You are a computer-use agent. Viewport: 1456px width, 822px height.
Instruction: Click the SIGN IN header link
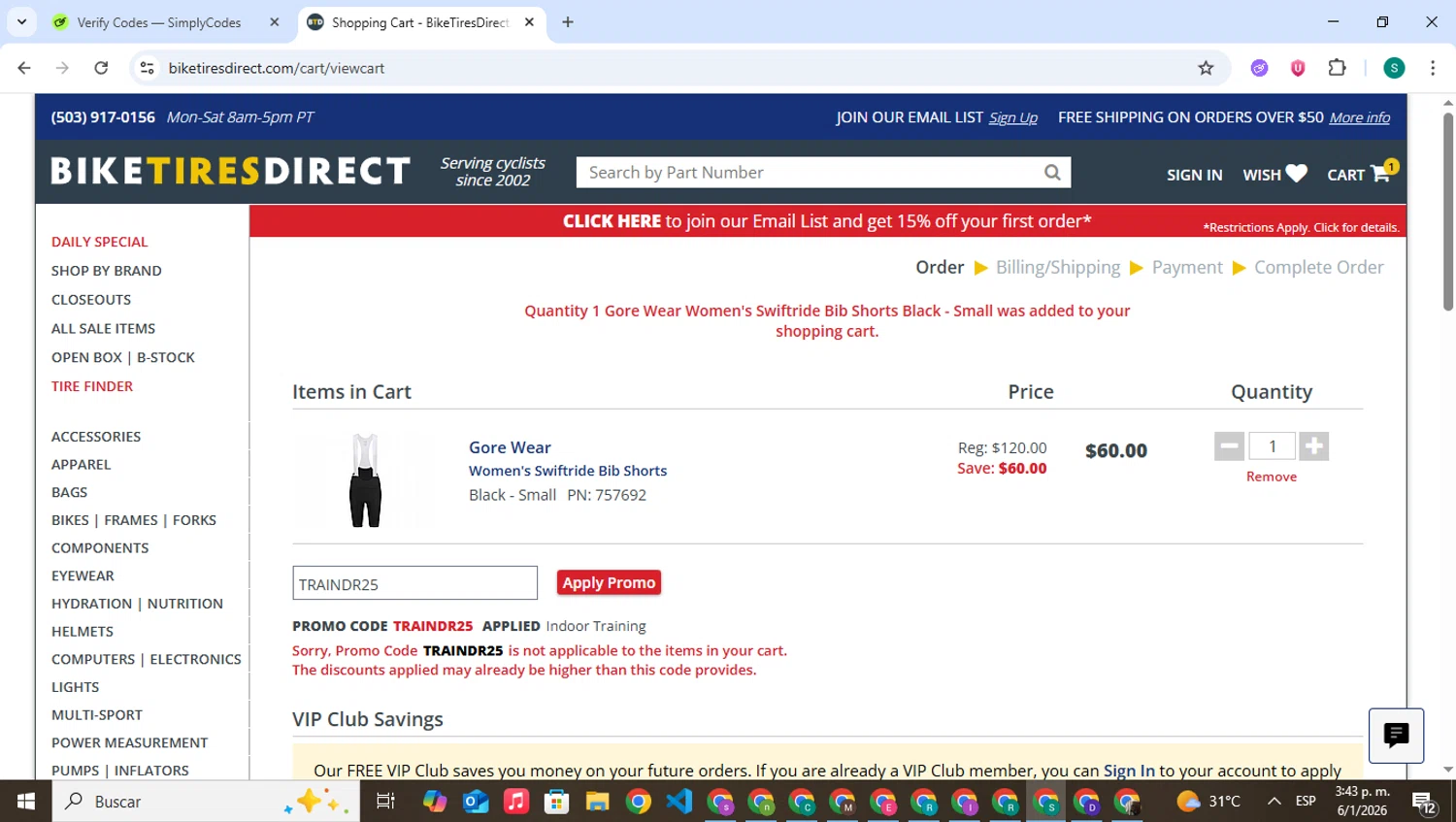pos(1194,175)
